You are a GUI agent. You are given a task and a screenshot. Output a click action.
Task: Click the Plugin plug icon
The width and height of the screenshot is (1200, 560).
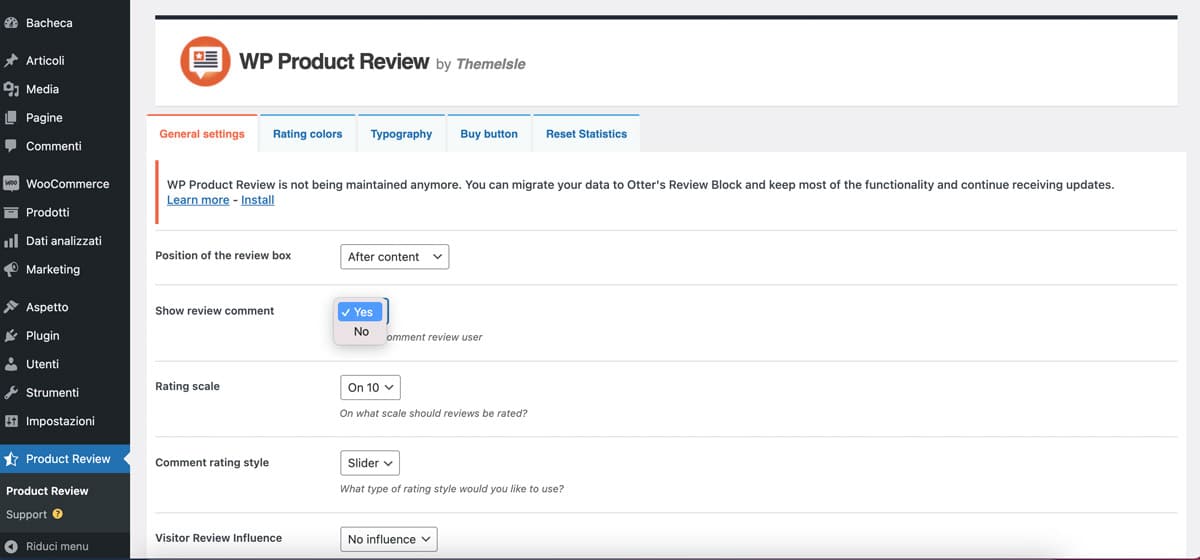pos(12,336)
